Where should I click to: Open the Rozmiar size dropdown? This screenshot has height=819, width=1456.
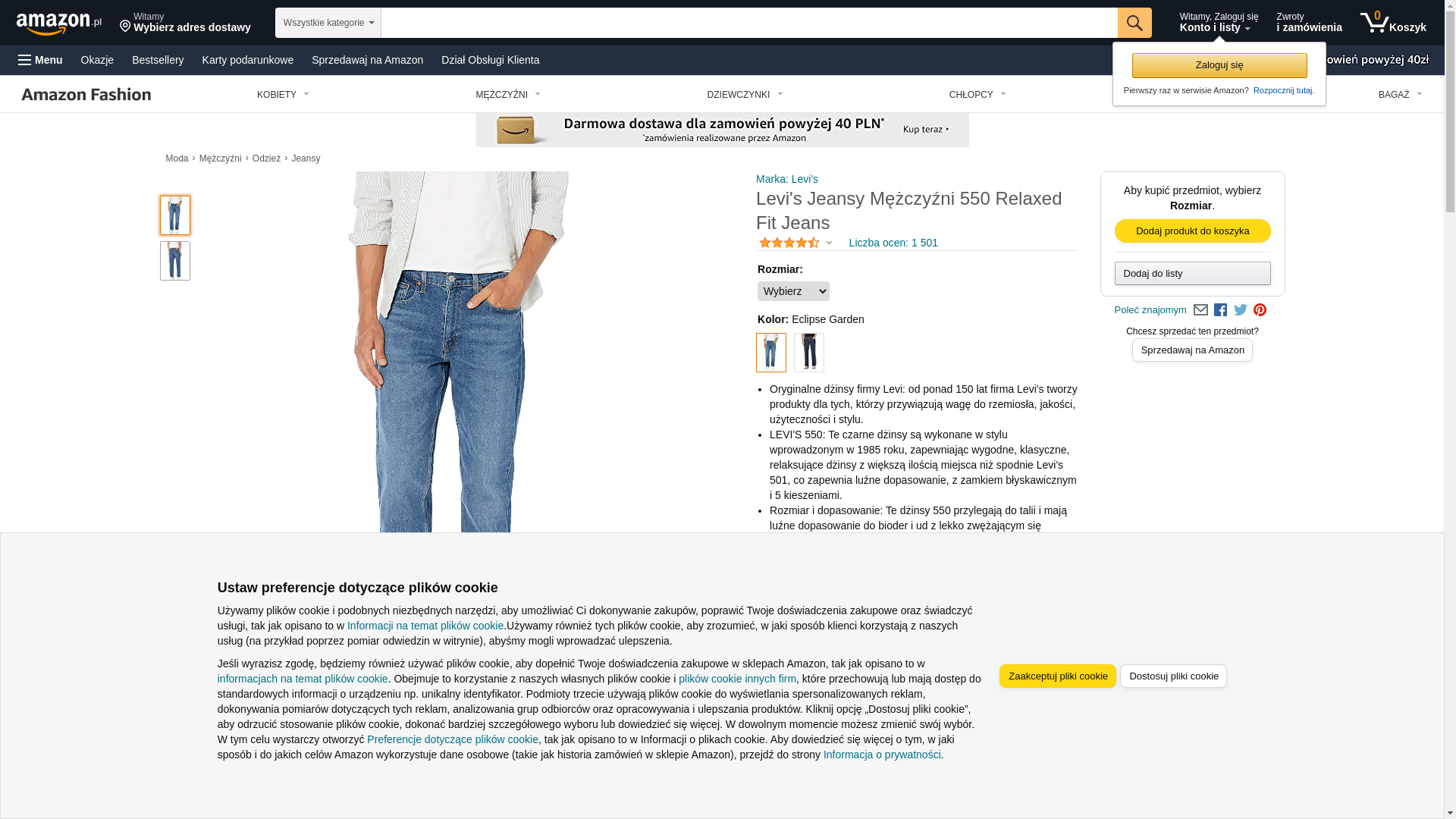click(793, 291)
